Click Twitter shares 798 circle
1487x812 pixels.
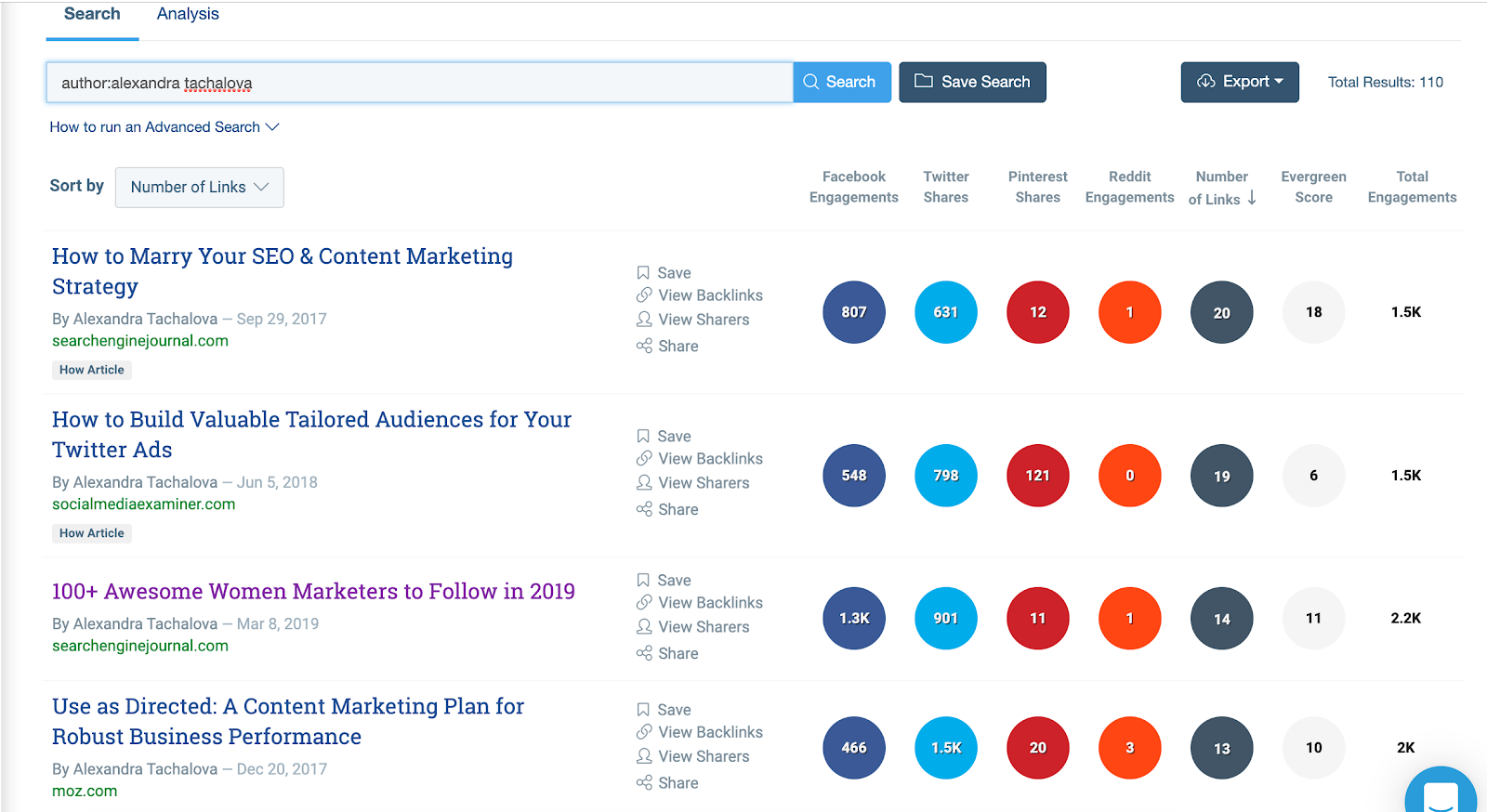(x=945, y=476)
